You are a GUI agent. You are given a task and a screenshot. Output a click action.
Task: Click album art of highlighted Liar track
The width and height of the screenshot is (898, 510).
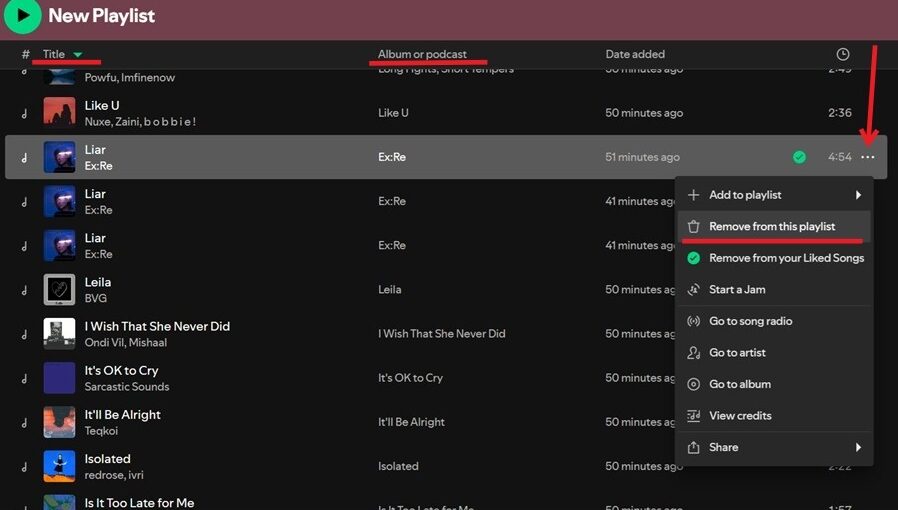[60, 157]
